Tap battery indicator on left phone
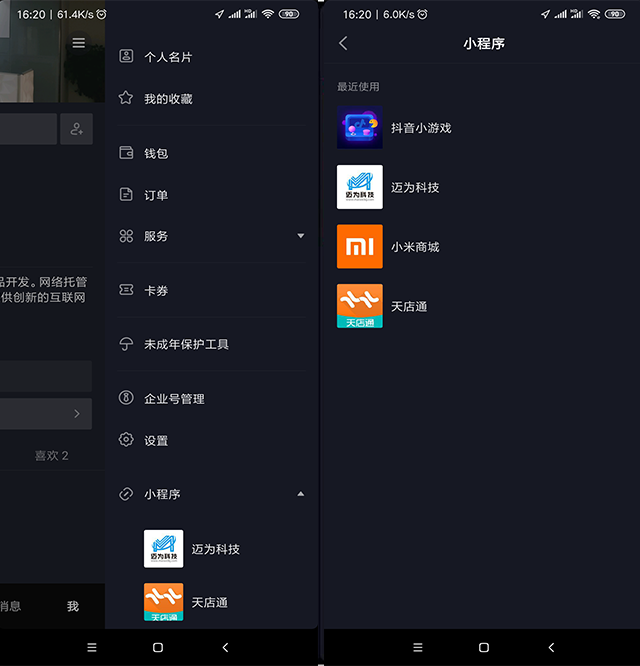The image size is (640, 666). click(289, 14)
